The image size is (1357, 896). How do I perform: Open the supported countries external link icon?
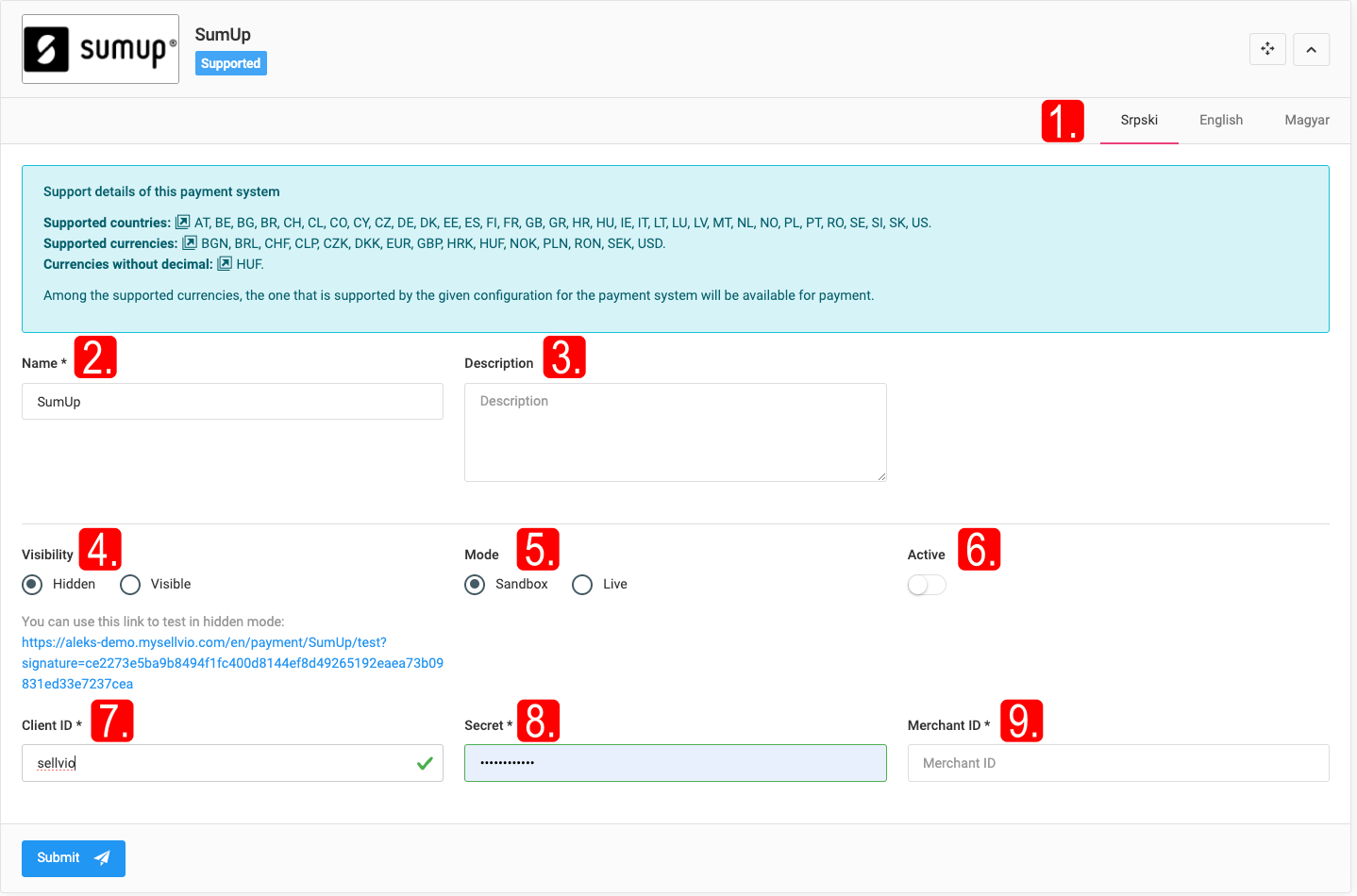(x=183, y=223)
